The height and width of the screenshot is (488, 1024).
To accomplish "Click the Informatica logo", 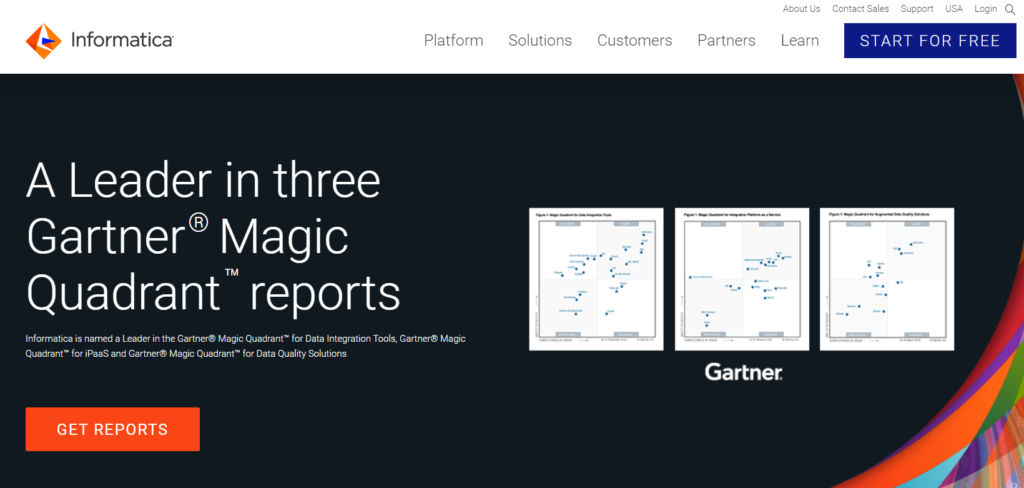I will pyautogui.click(x=99, y=41).
